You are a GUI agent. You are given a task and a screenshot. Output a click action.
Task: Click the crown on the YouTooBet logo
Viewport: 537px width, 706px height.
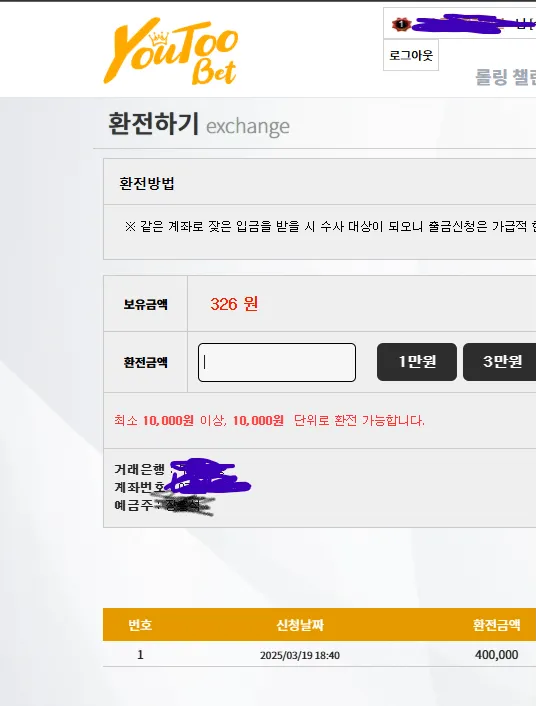pyautogui.click(x=158, y=39)
